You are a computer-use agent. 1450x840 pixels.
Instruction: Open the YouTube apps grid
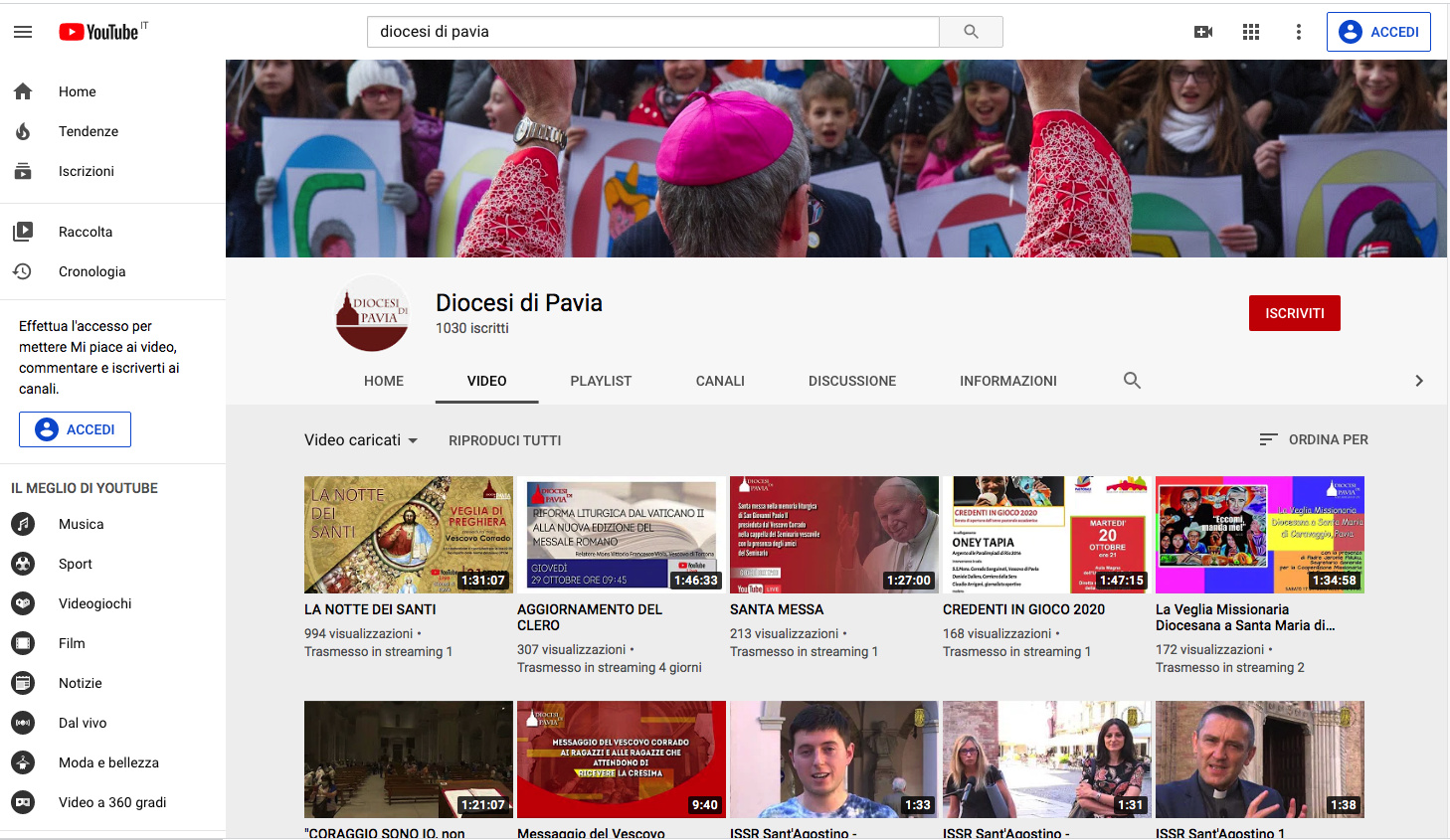tap(1251, 32)
